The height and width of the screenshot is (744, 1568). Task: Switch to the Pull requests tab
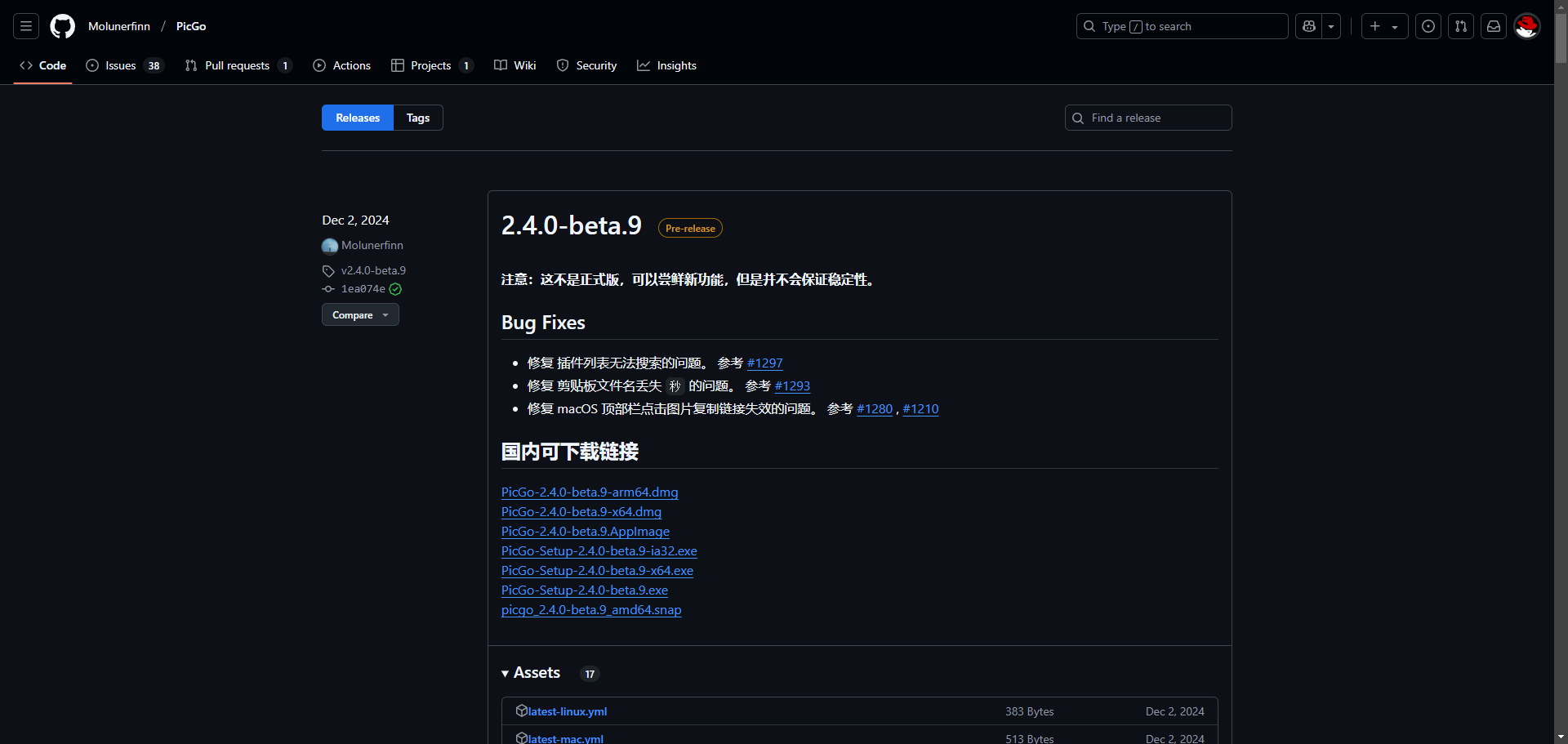click(238, 65)
